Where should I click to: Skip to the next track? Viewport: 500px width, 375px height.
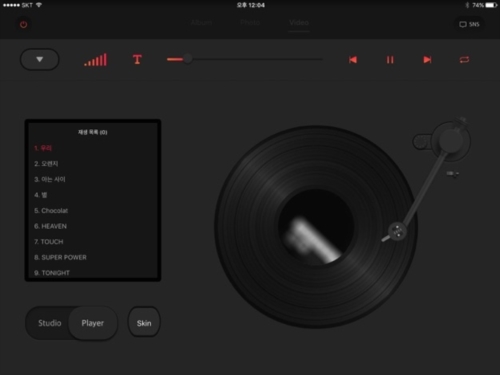(427, 60)
